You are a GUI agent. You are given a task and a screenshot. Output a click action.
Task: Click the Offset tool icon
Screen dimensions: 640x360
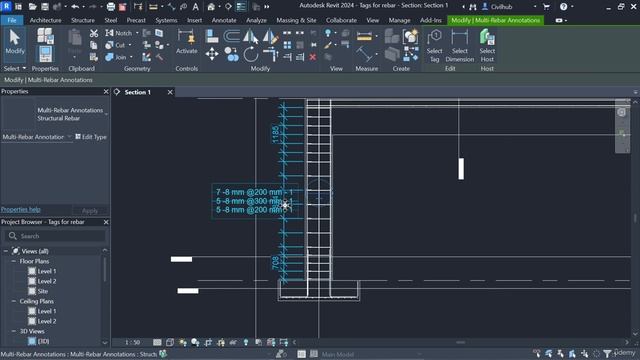[x=231, y=36]
